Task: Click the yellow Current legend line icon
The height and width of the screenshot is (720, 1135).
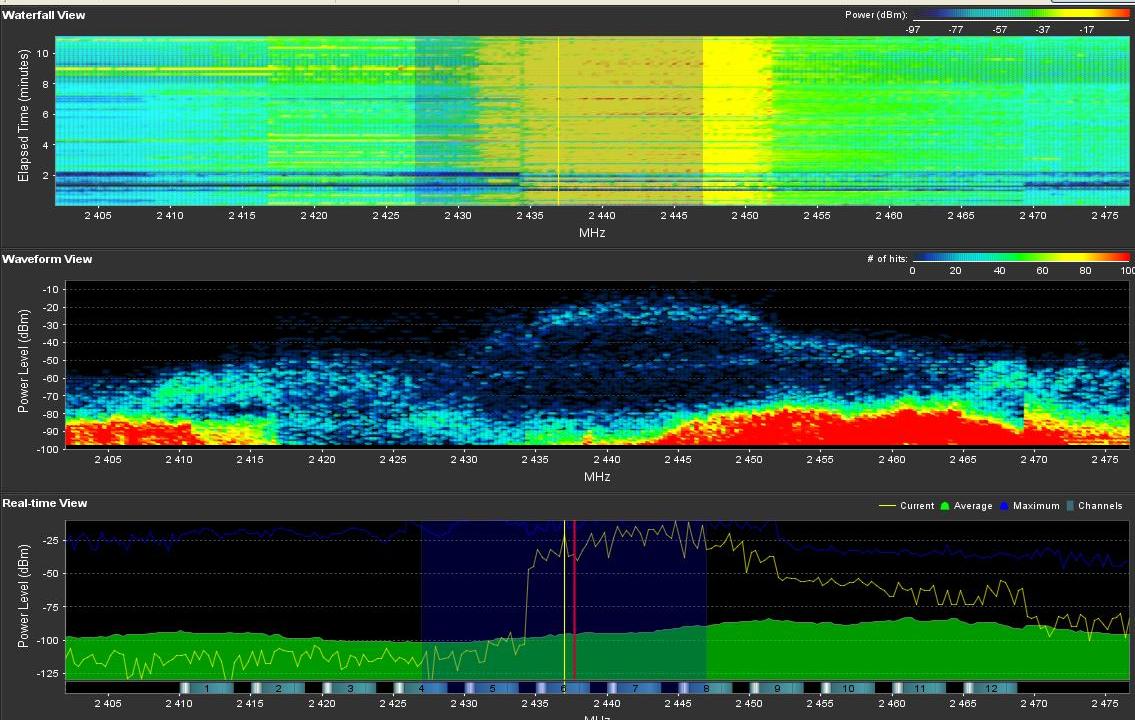Action: coord(886,506)
